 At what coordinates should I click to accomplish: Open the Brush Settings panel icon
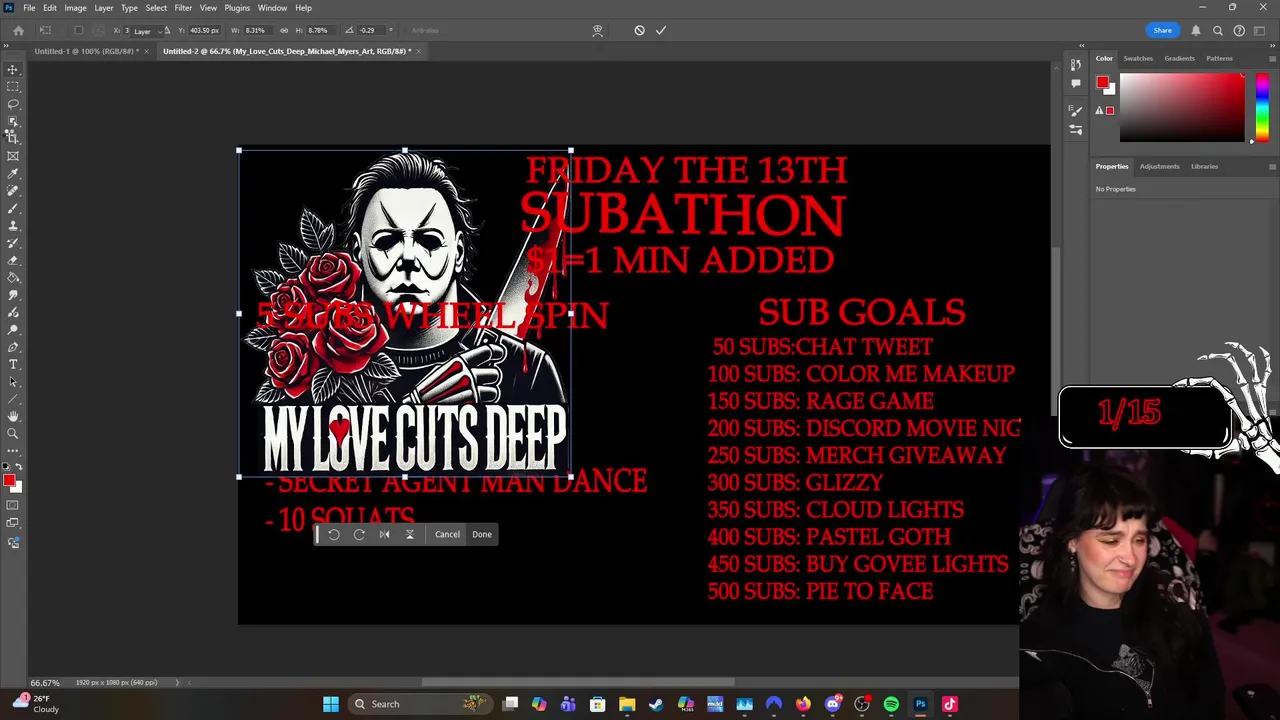[x=1076, y=112]
